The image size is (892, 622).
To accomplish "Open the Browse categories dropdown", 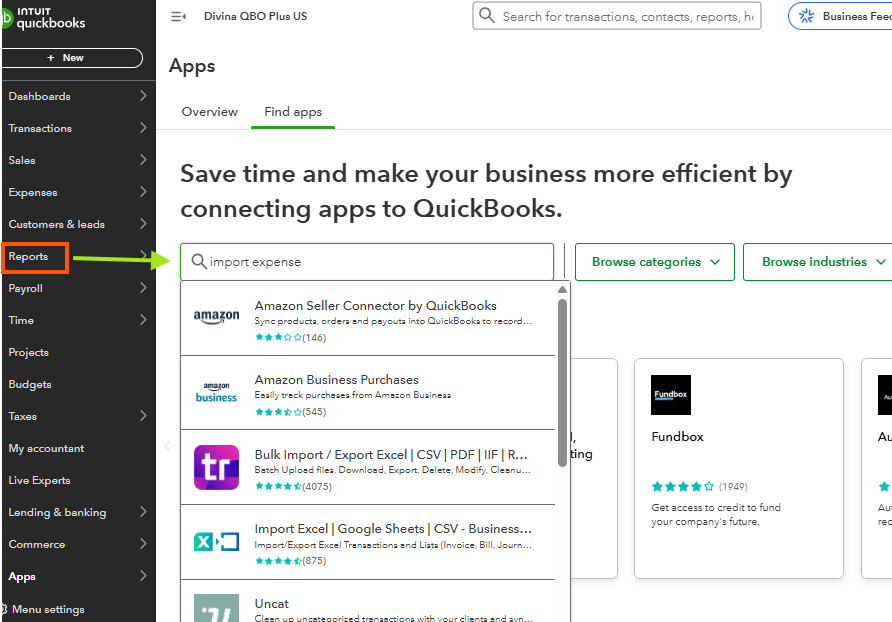I will pyautogui.click(x=654, y=261).
